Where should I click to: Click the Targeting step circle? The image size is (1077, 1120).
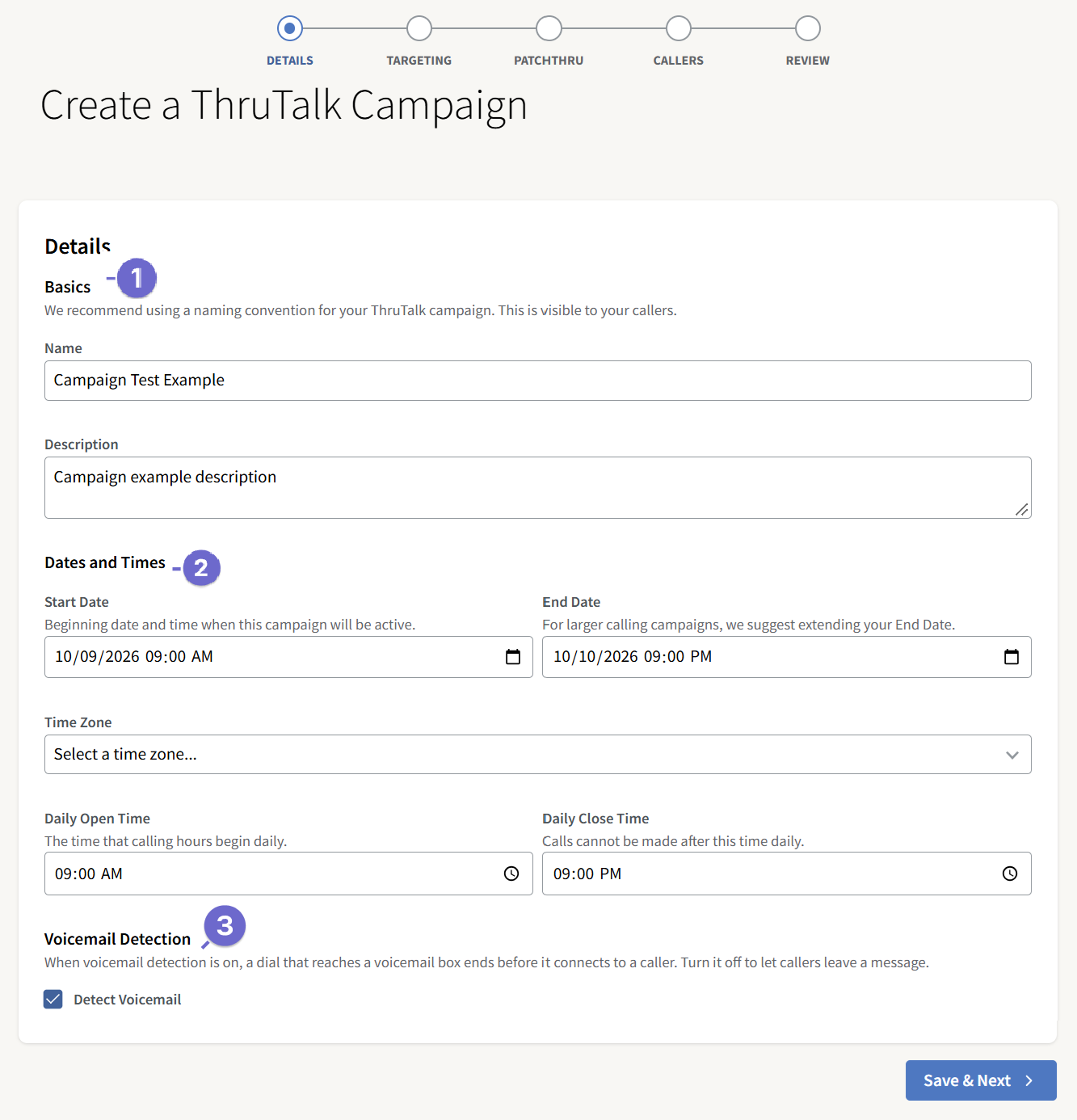[x=419, y=28]
